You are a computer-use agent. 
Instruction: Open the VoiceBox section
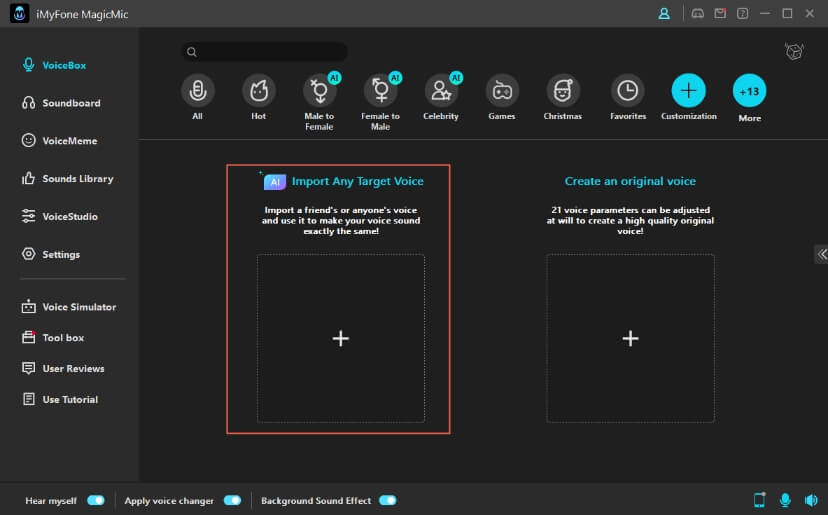(54, 65)
